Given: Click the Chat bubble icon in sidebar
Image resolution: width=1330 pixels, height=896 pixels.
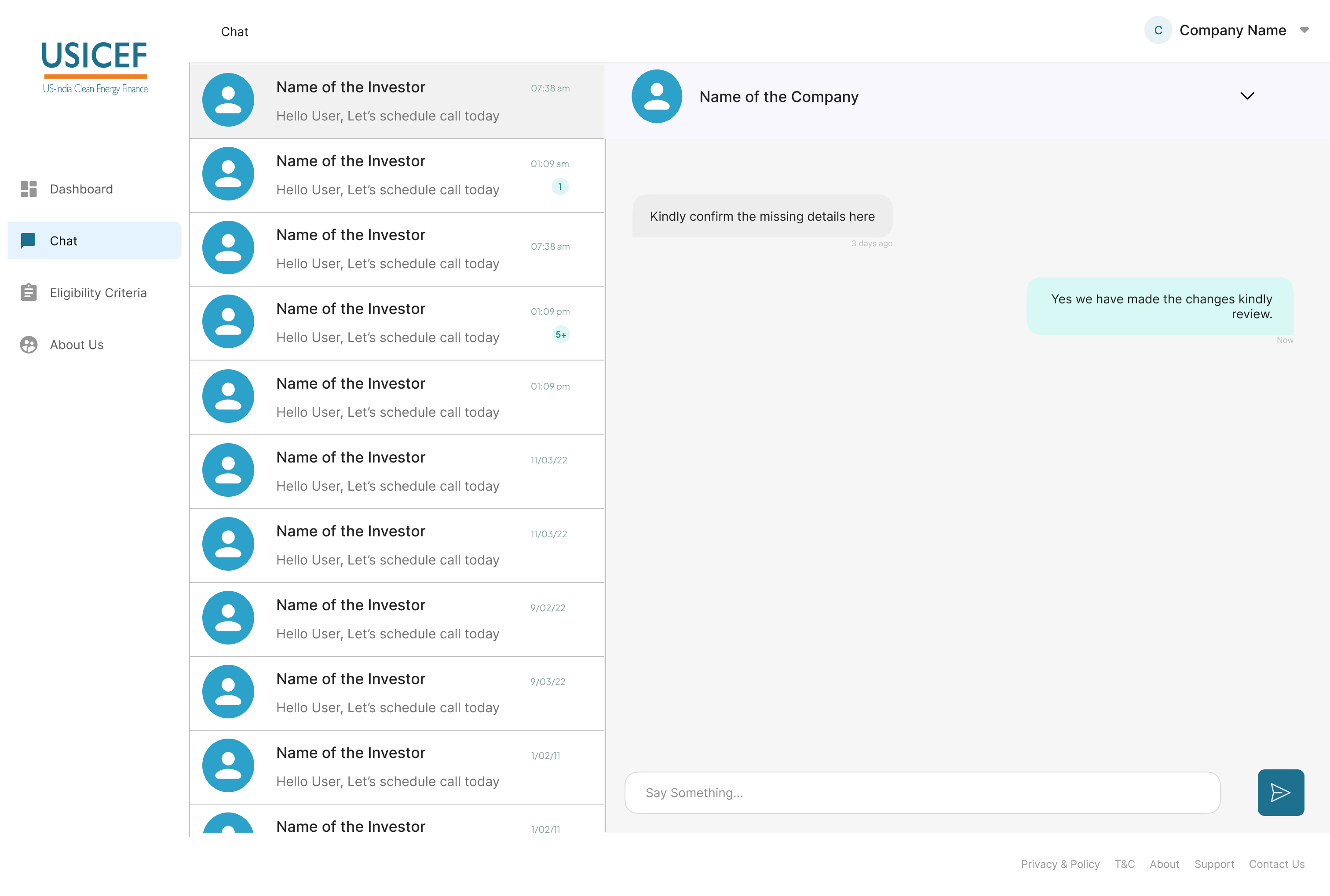Looking at the screenshot, I should point(28,240).
